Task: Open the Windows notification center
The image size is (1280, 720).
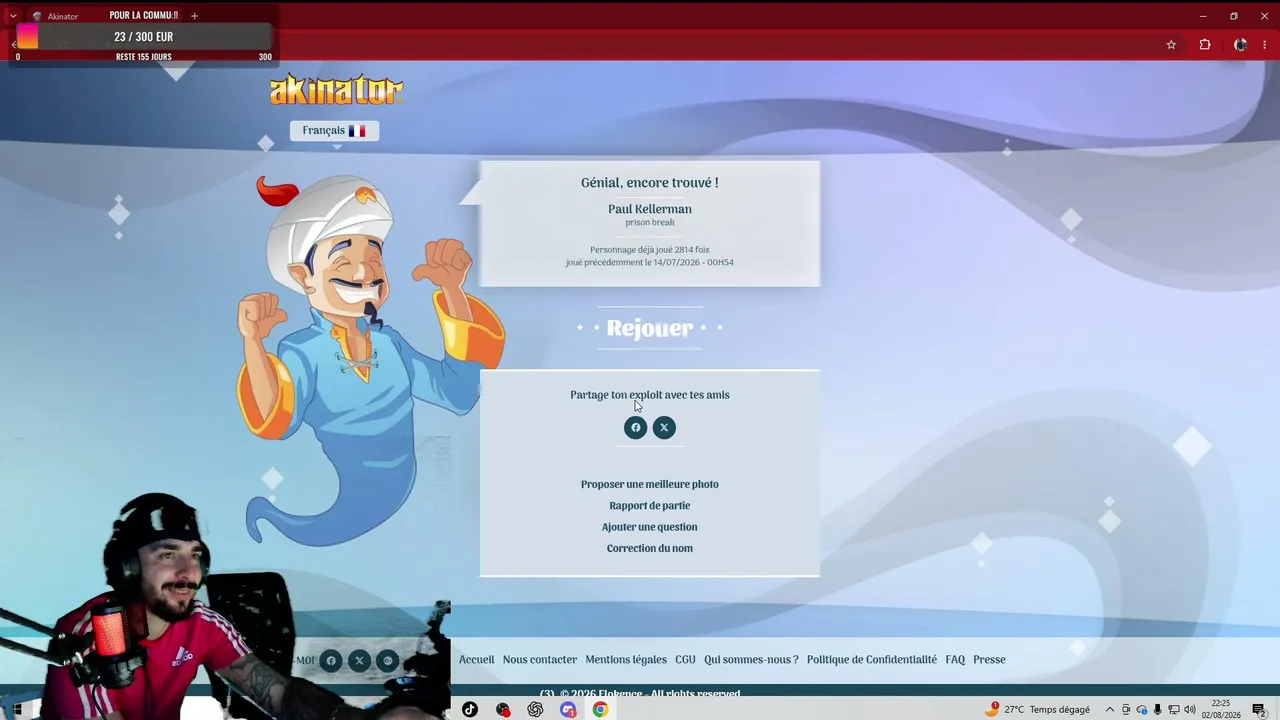Action: pos(1259,710)
